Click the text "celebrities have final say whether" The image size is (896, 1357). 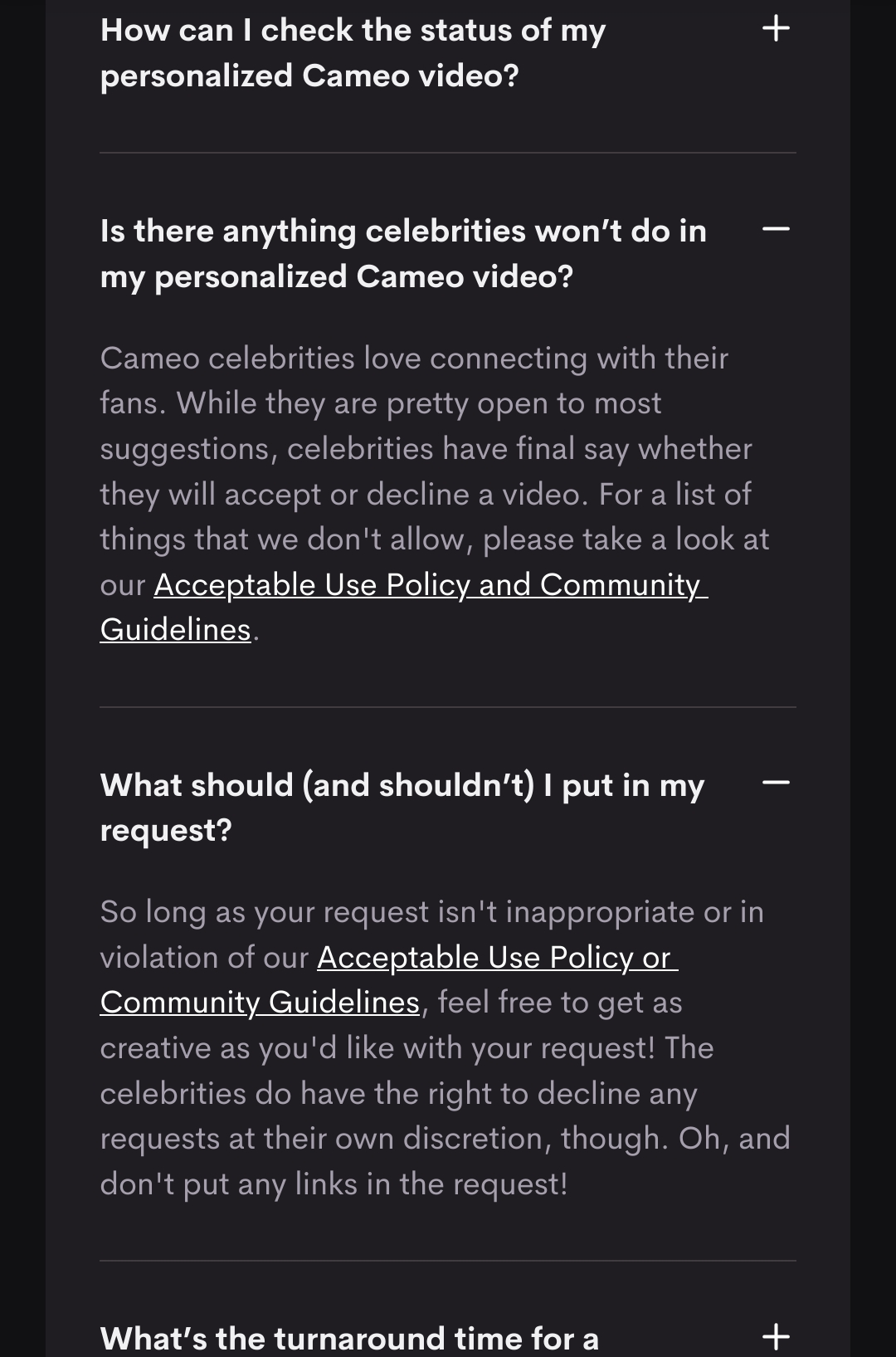coord(519,449)
